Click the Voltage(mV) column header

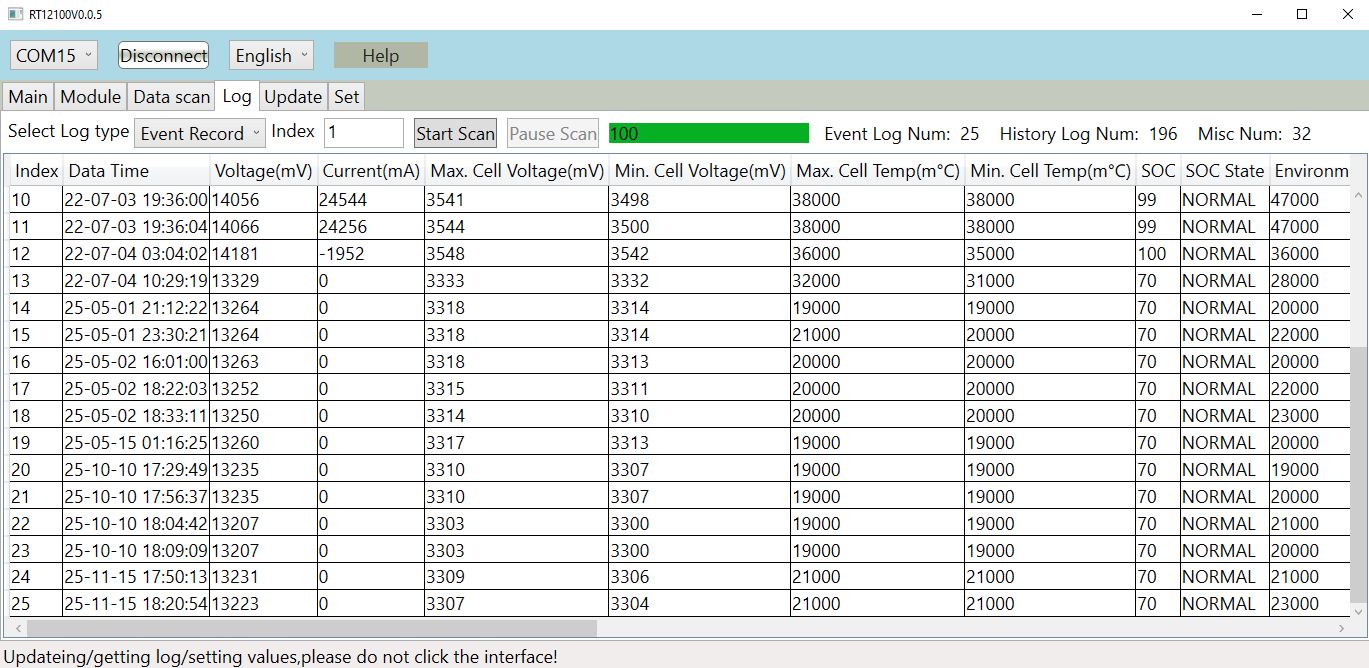[264, 171]
